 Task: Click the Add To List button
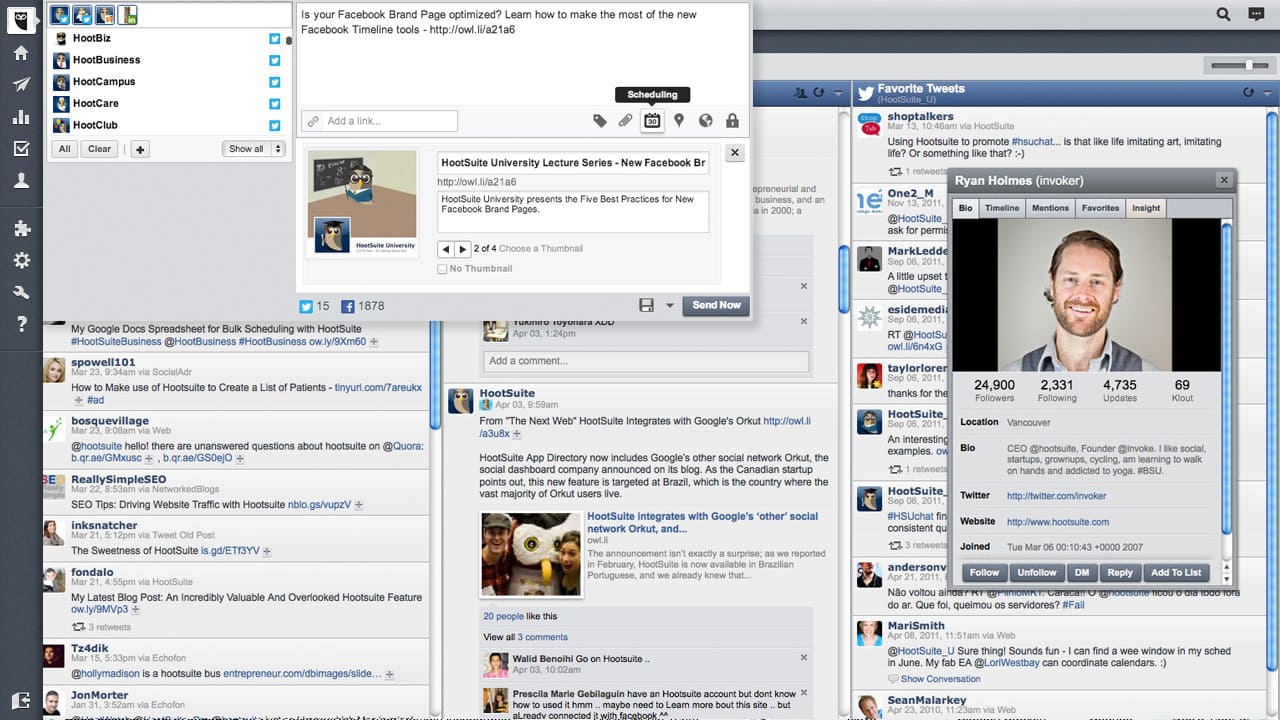(x=1176, y=573)
